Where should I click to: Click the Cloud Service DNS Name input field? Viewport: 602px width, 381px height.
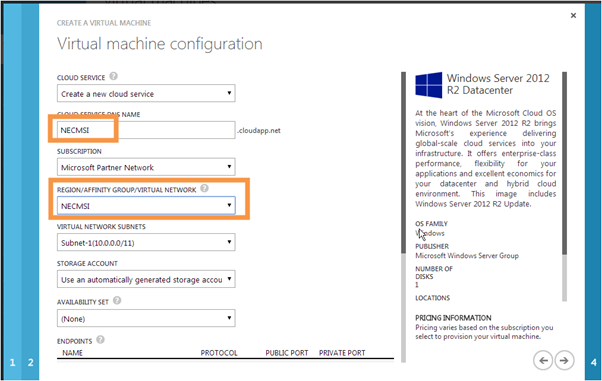pyautogui.click(x=146, y=130)
